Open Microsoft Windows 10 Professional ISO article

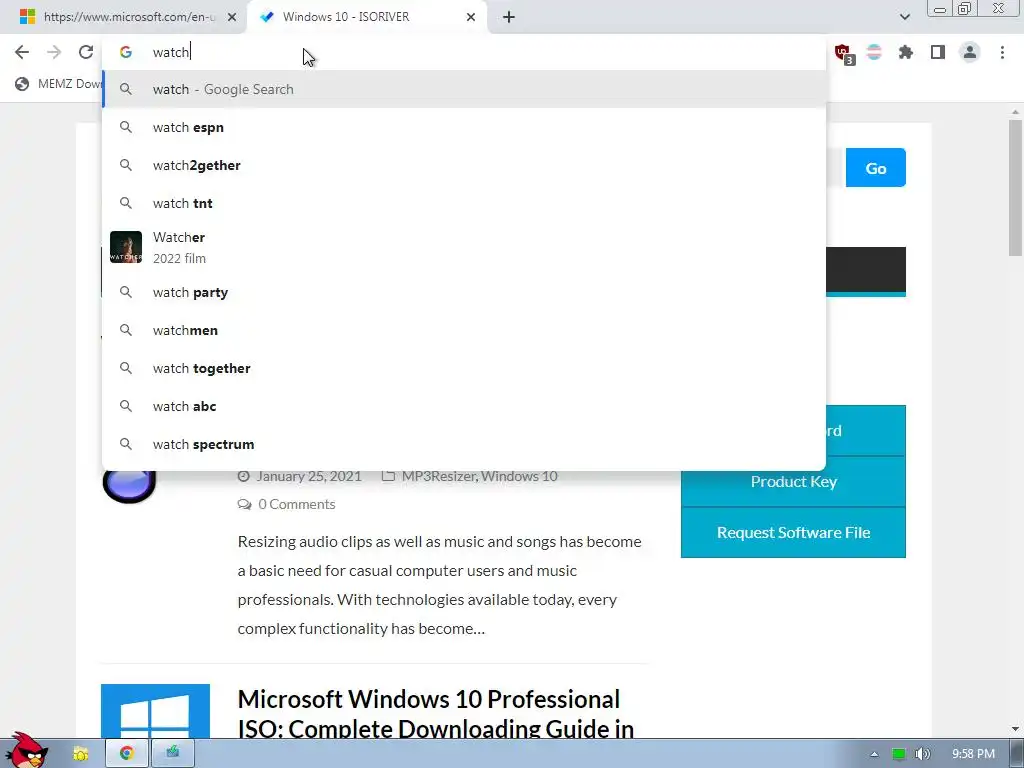436,713
